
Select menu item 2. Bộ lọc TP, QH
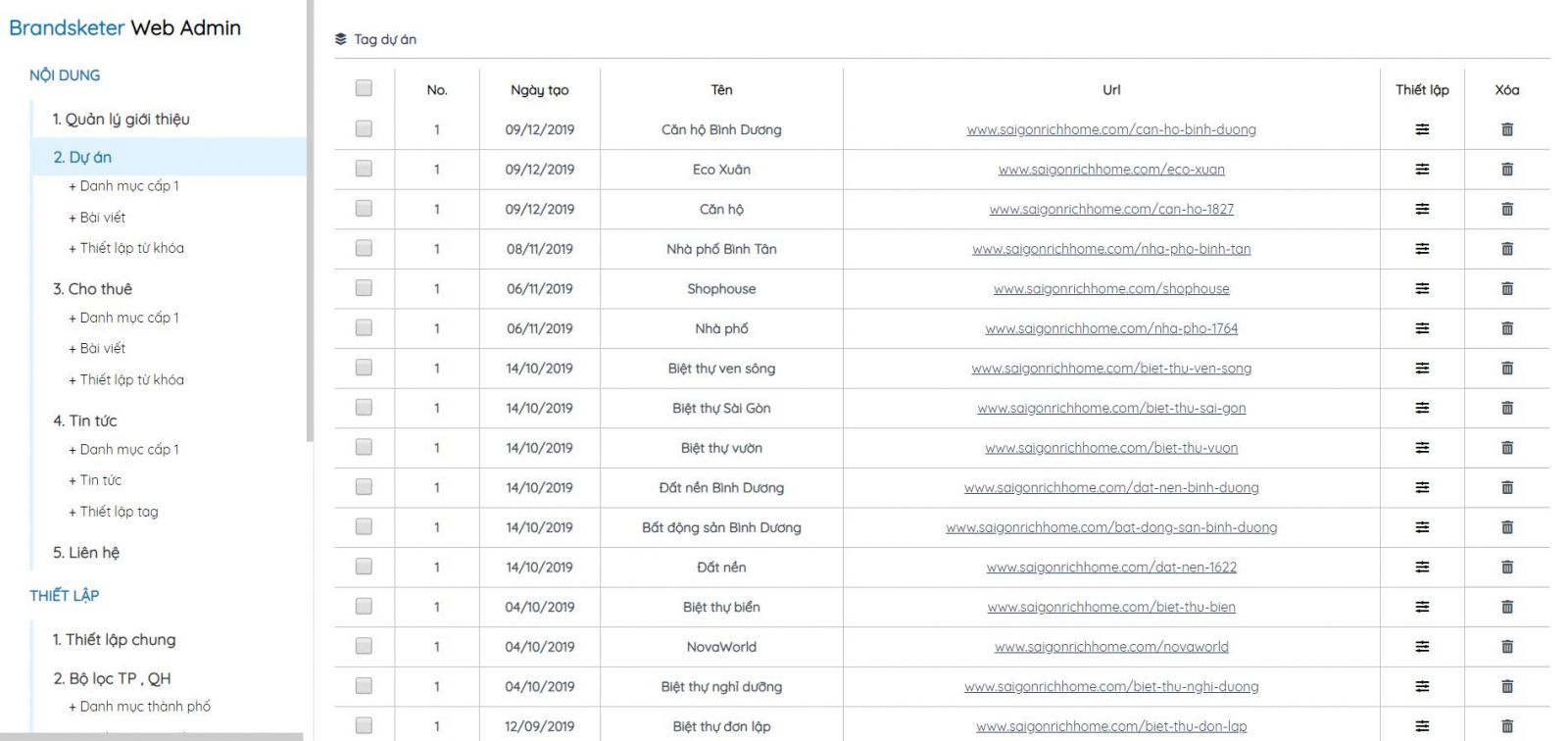[x=112, y=678]
